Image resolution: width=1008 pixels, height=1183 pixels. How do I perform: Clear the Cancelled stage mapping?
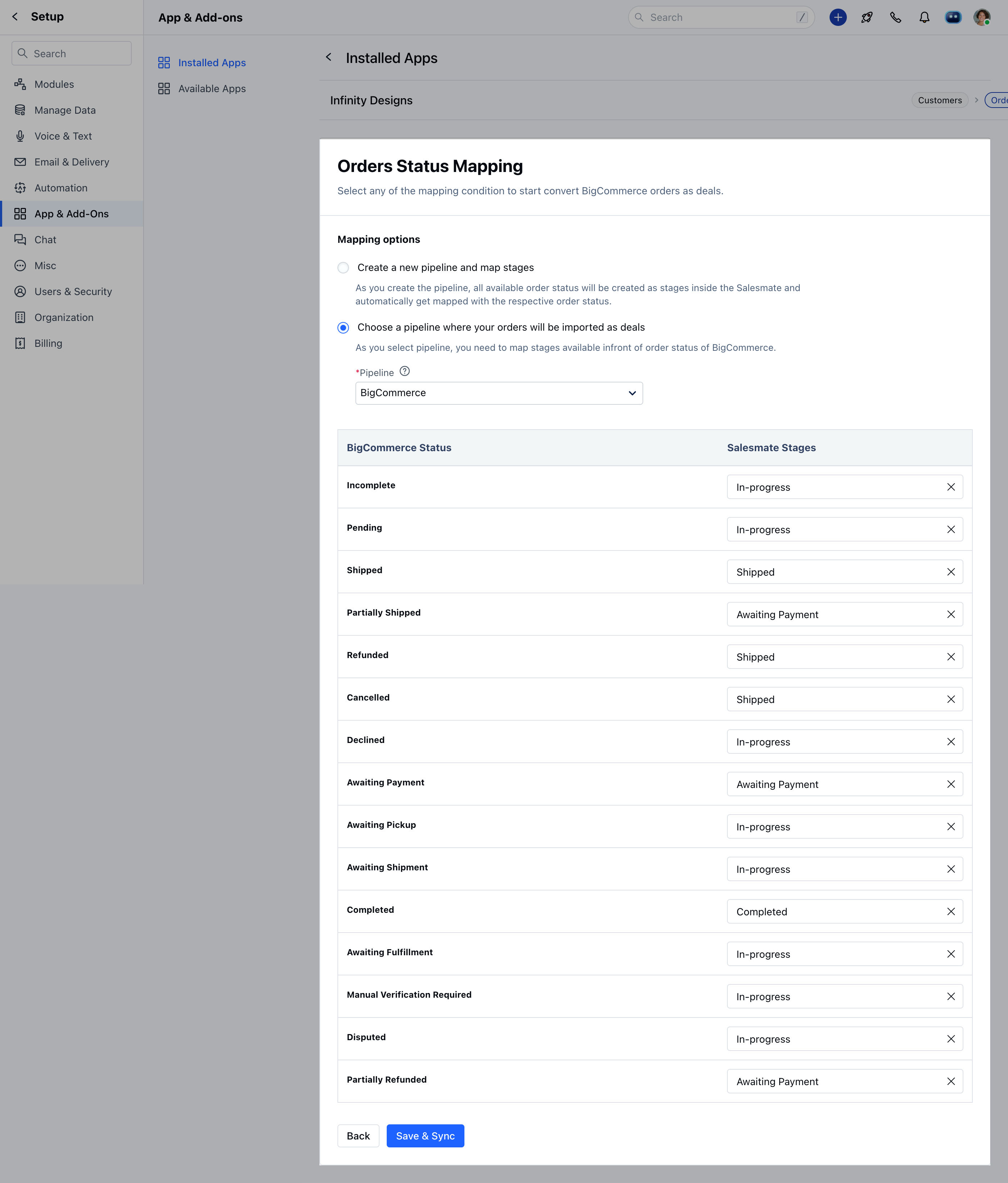click(x=951, y=699)
